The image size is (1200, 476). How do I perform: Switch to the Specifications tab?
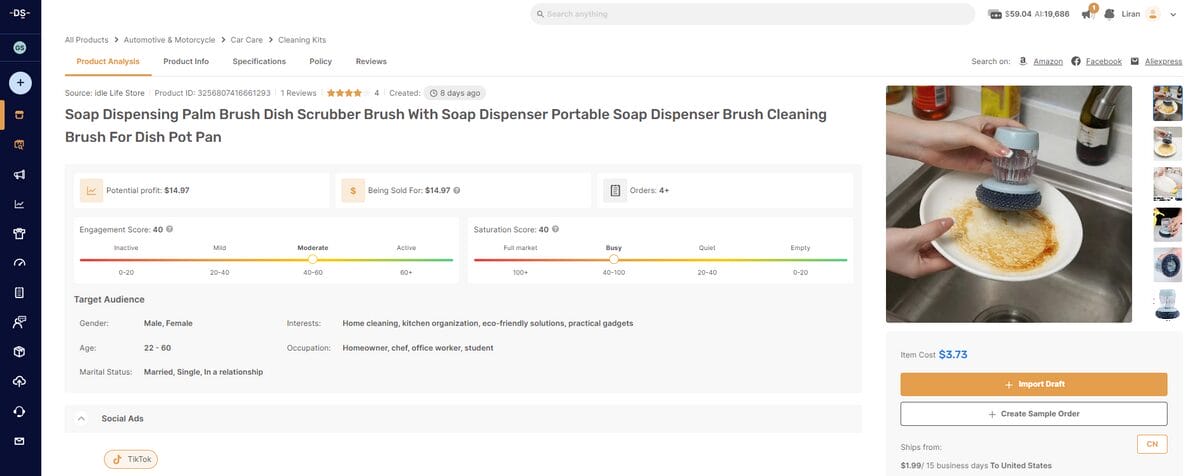[259, 61]
